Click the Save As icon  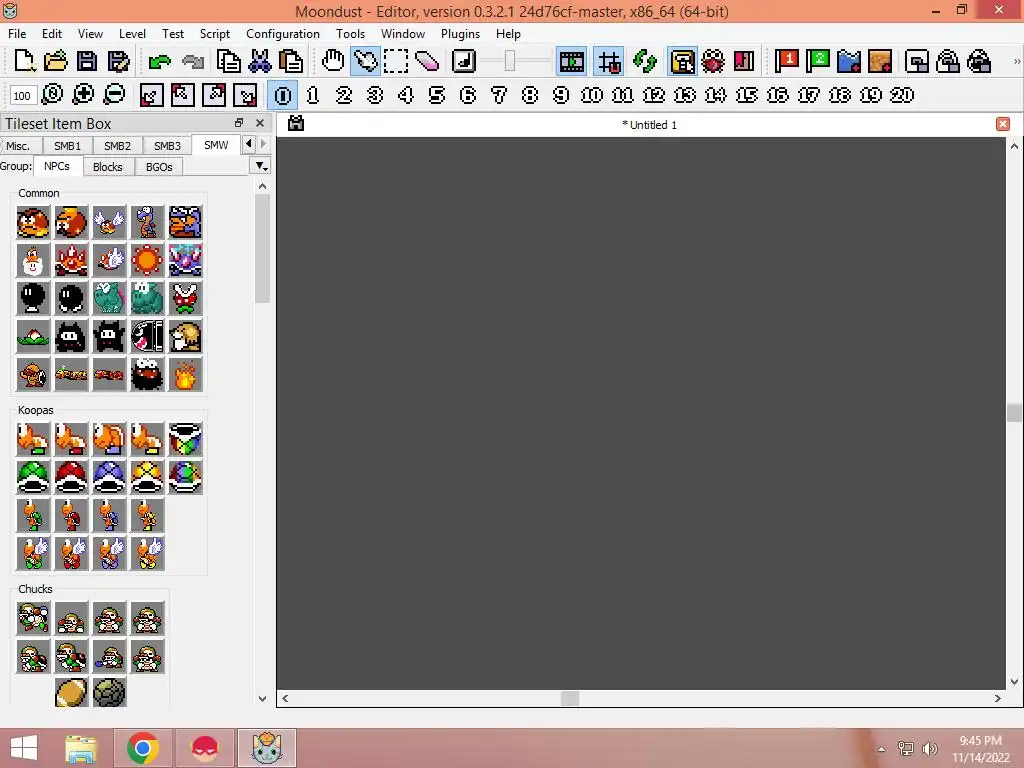(118, 61)
